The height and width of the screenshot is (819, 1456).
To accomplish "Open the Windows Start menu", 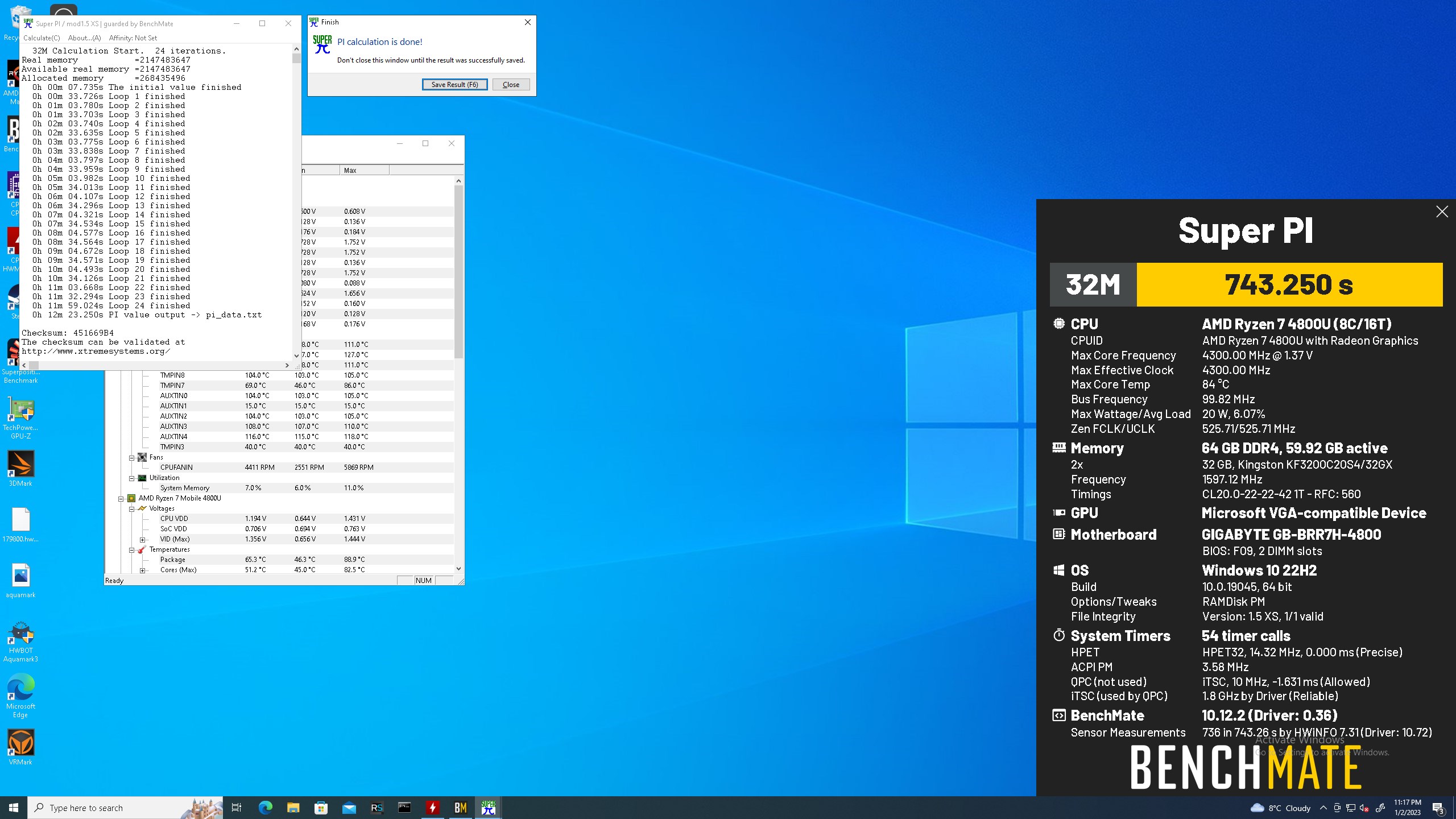I will coord(14,808).
